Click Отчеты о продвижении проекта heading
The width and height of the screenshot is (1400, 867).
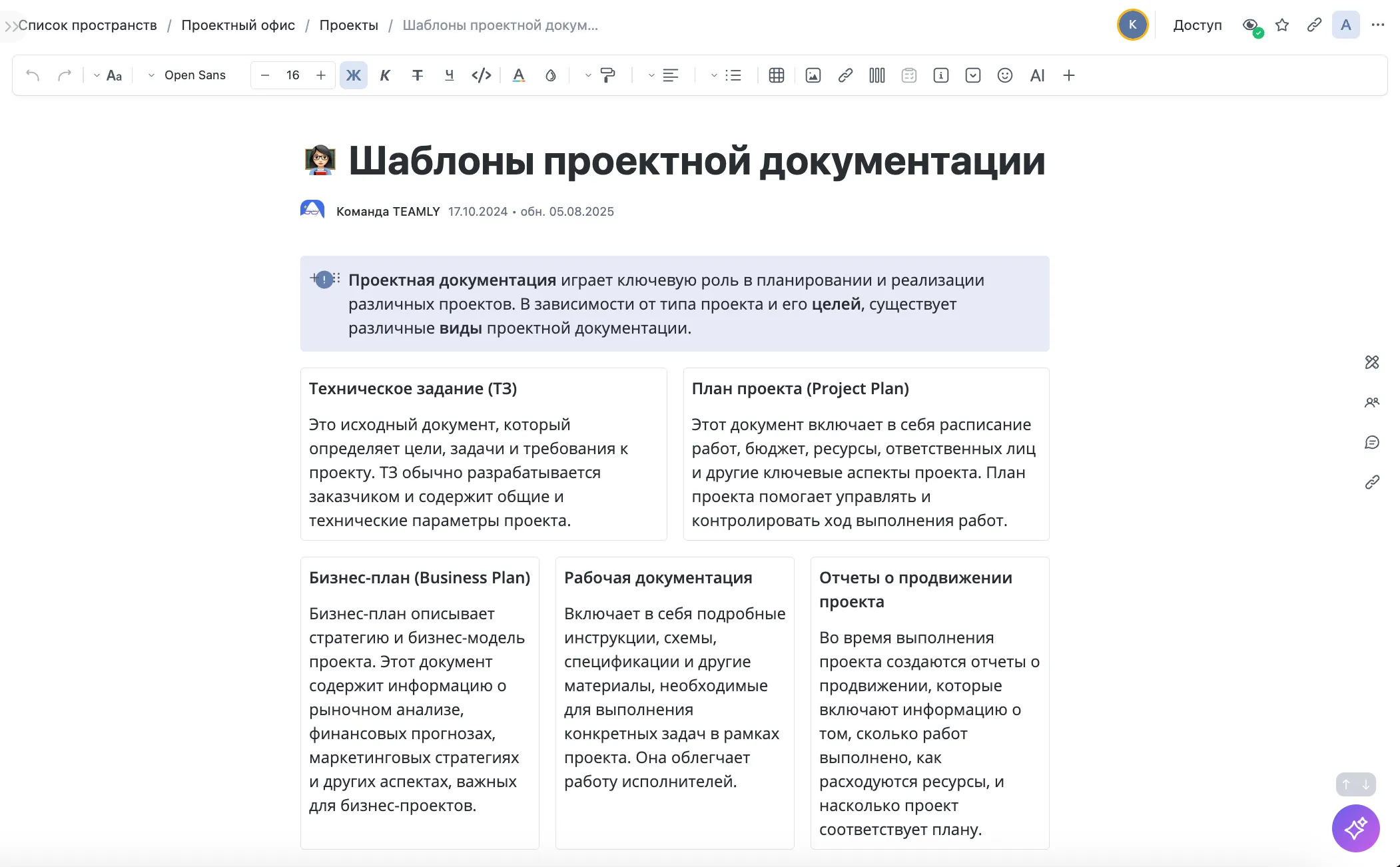click(x=916, y=590)
